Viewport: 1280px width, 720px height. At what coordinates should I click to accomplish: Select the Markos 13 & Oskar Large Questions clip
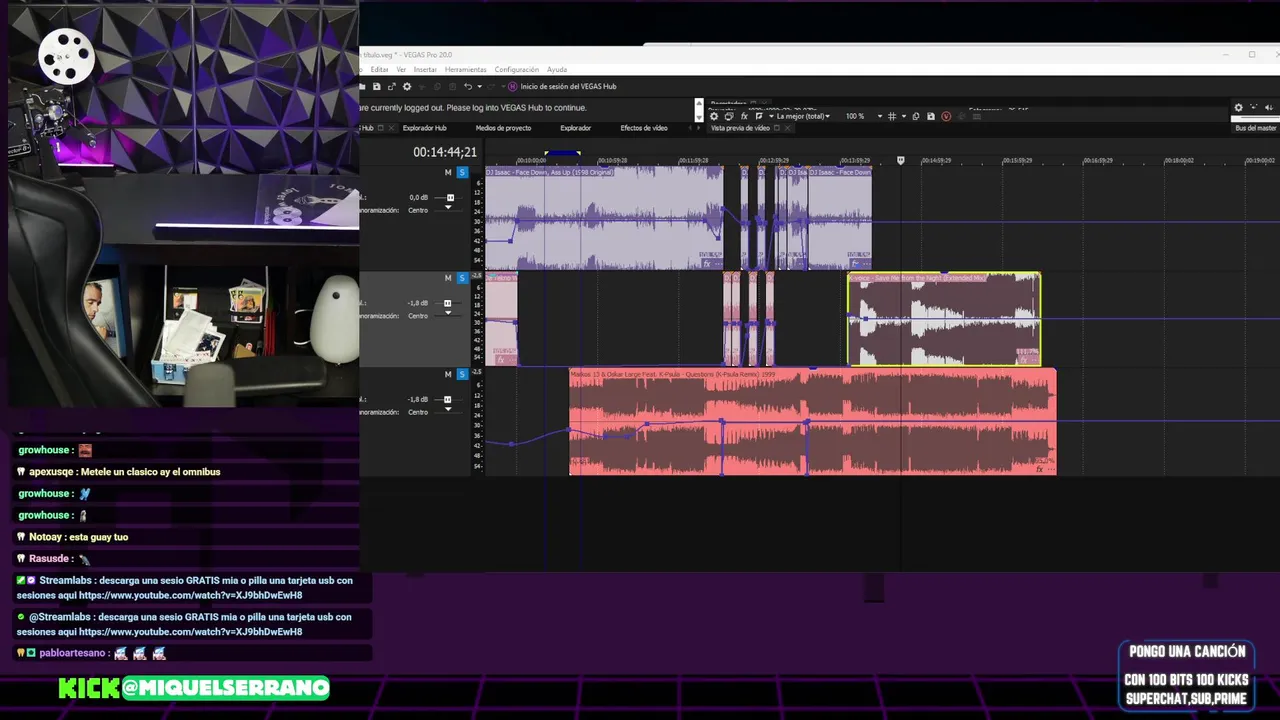(812, 422)
